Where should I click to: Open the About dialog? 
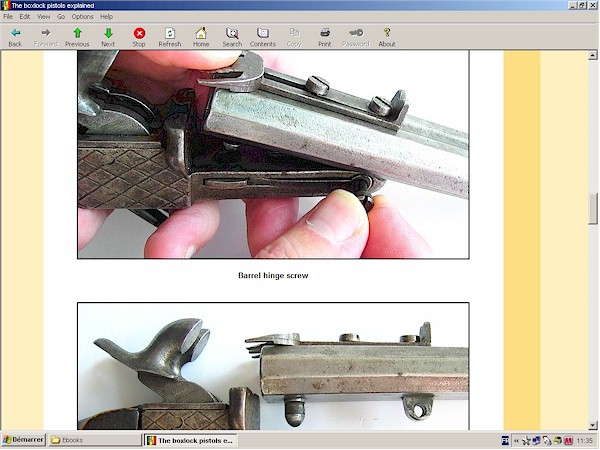[x=387, y=37]
